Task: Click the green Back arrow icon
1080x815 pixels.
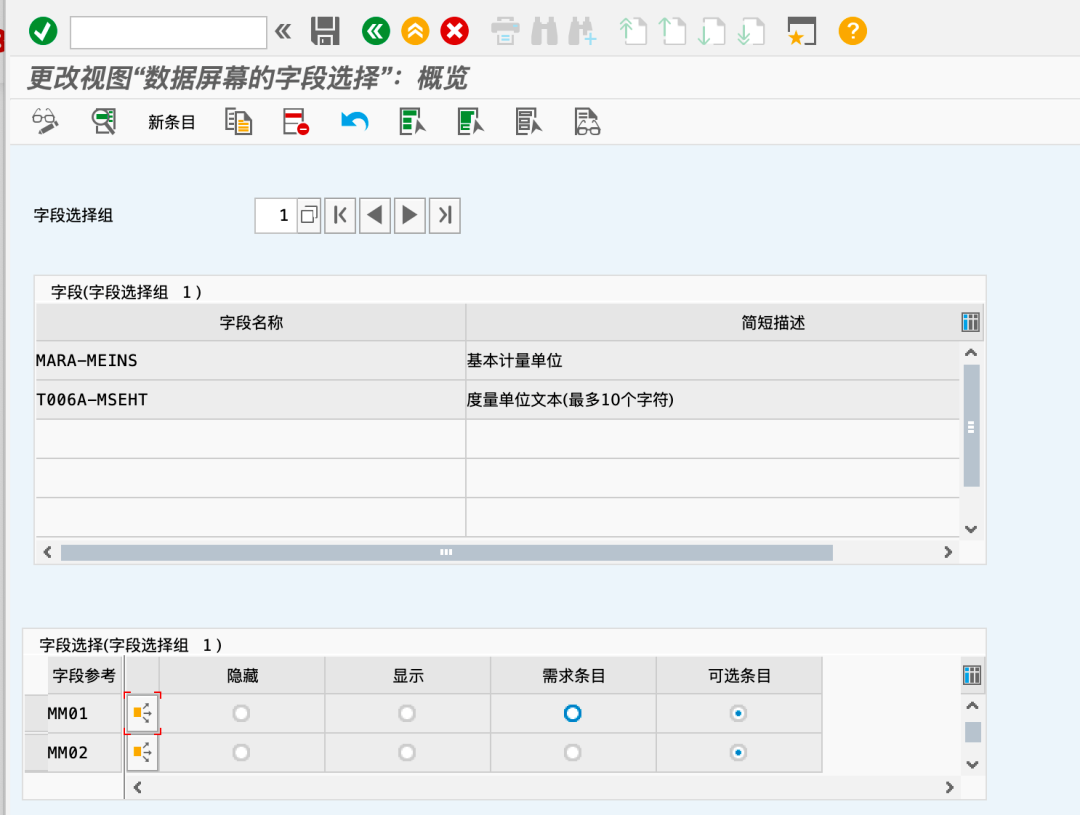Action: coord(375,31)
